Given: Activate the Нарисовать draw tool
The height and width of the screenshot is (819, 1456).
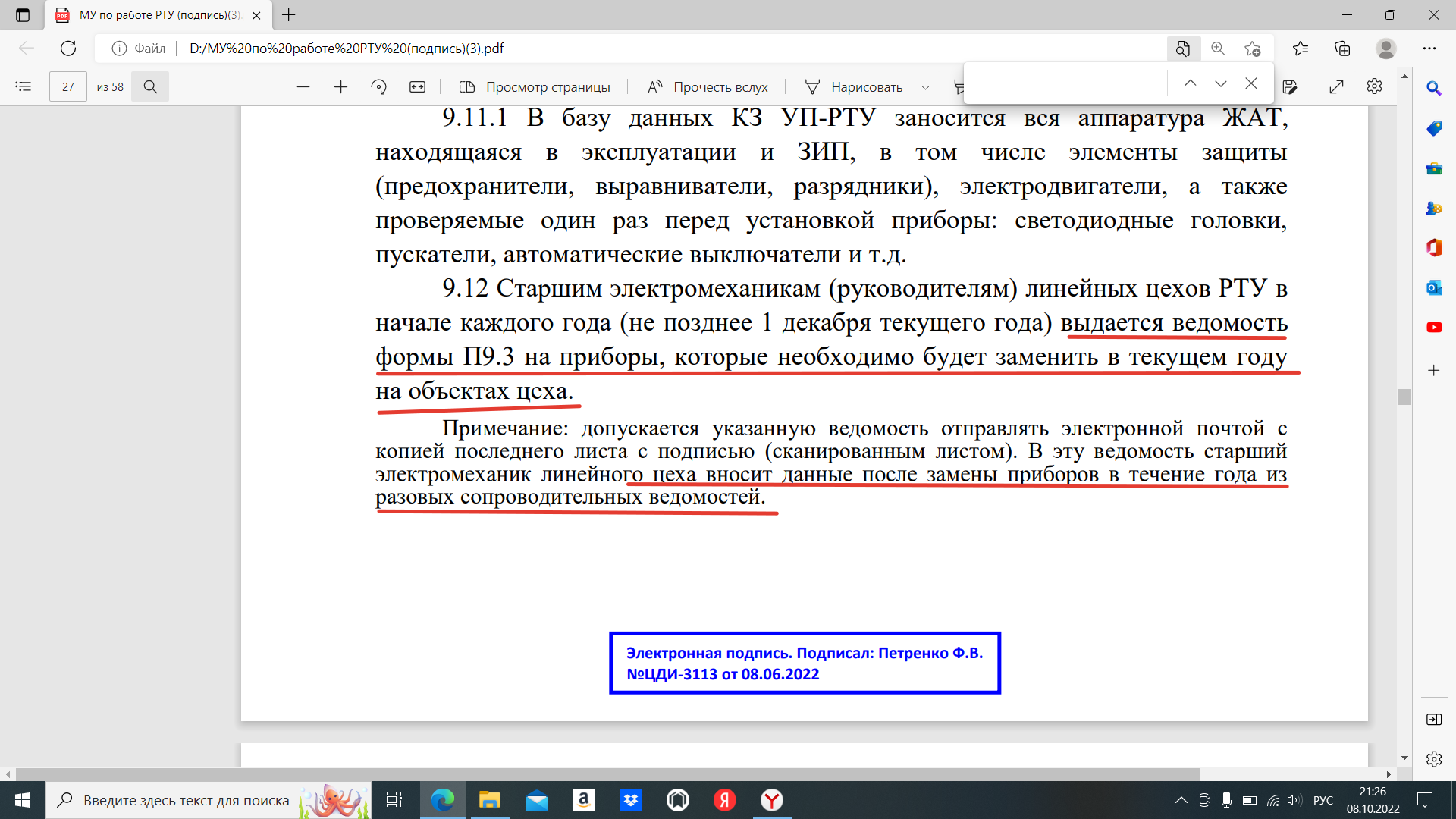Looking at the screenshot, I should click(854, 86).
